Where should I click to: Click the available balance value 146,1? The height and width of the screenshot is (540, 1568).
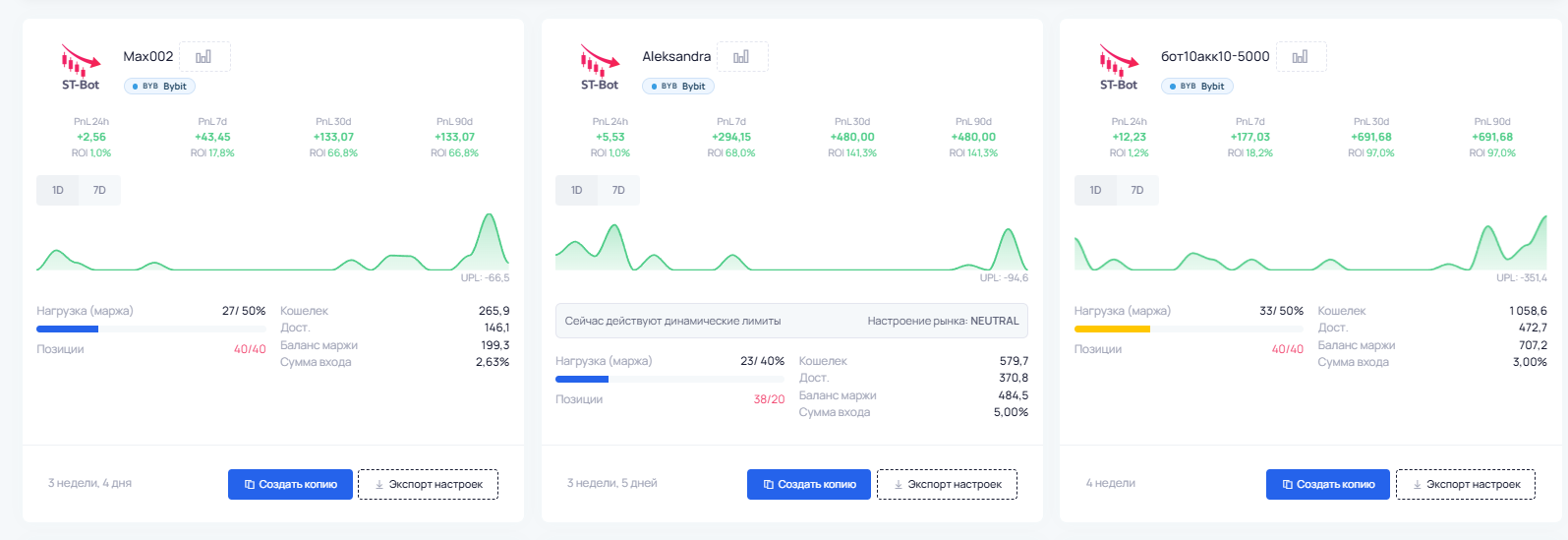[x=496, y=328]
